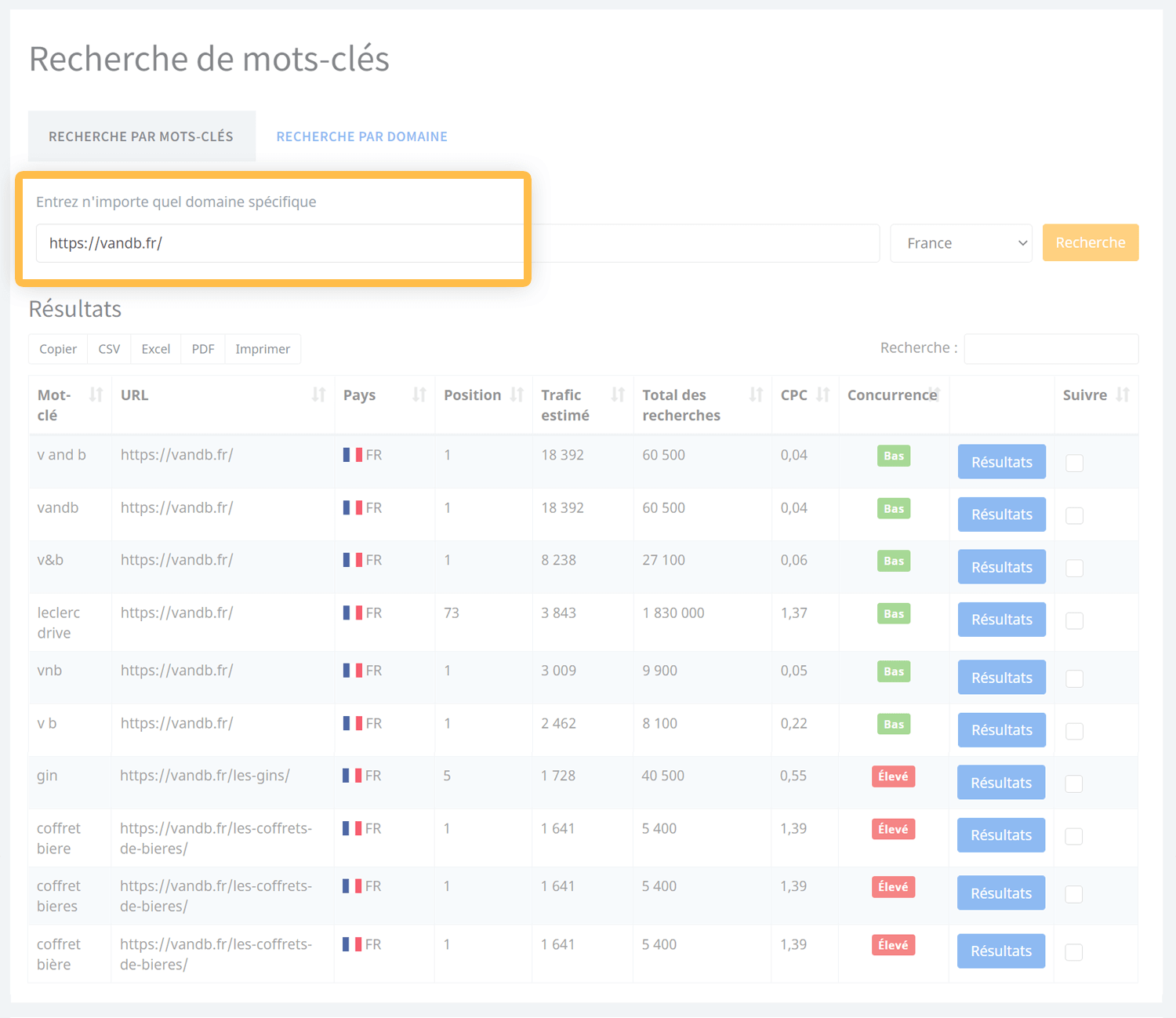Export the table as CSV
Image resolution: width=1176 pixels, height=1018 pixels.
pyautogui.click(x=109, y=349)
